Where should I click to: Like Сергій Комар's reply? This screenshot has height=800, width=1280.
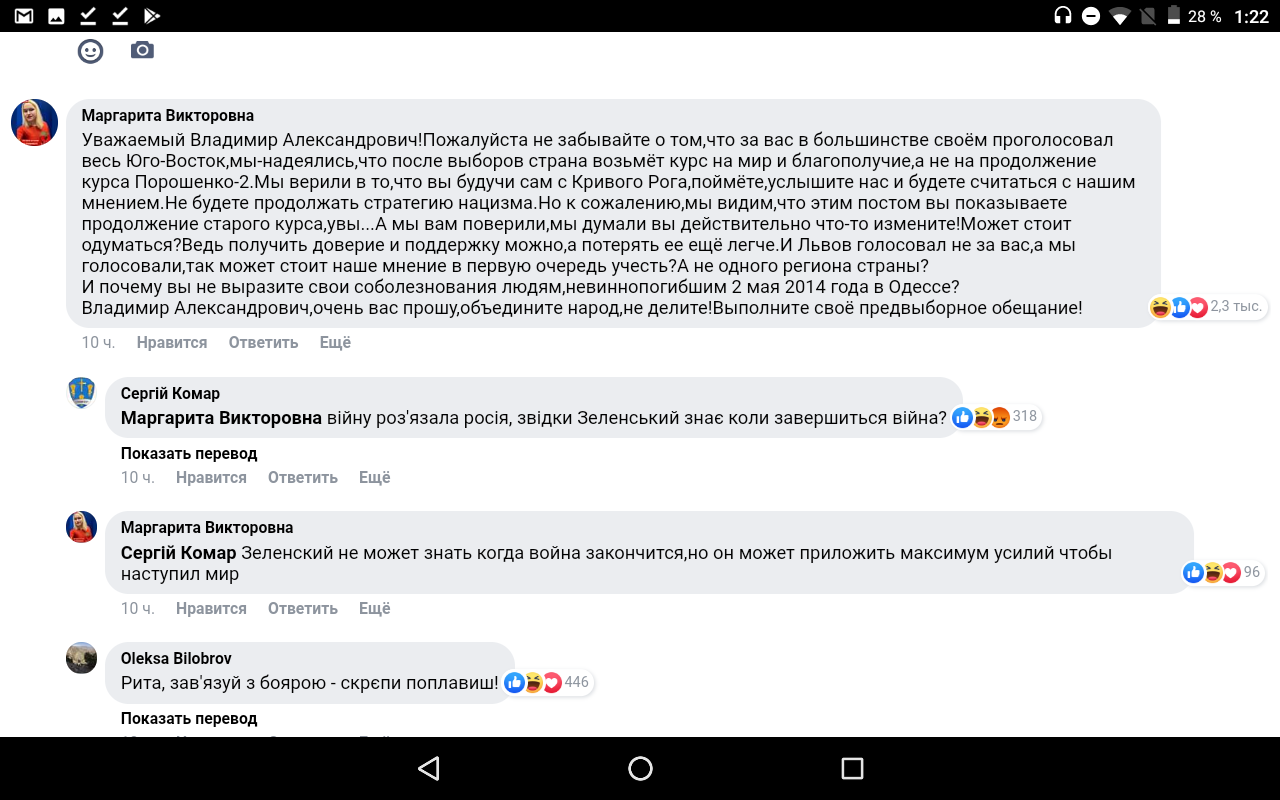pos(211,478)
